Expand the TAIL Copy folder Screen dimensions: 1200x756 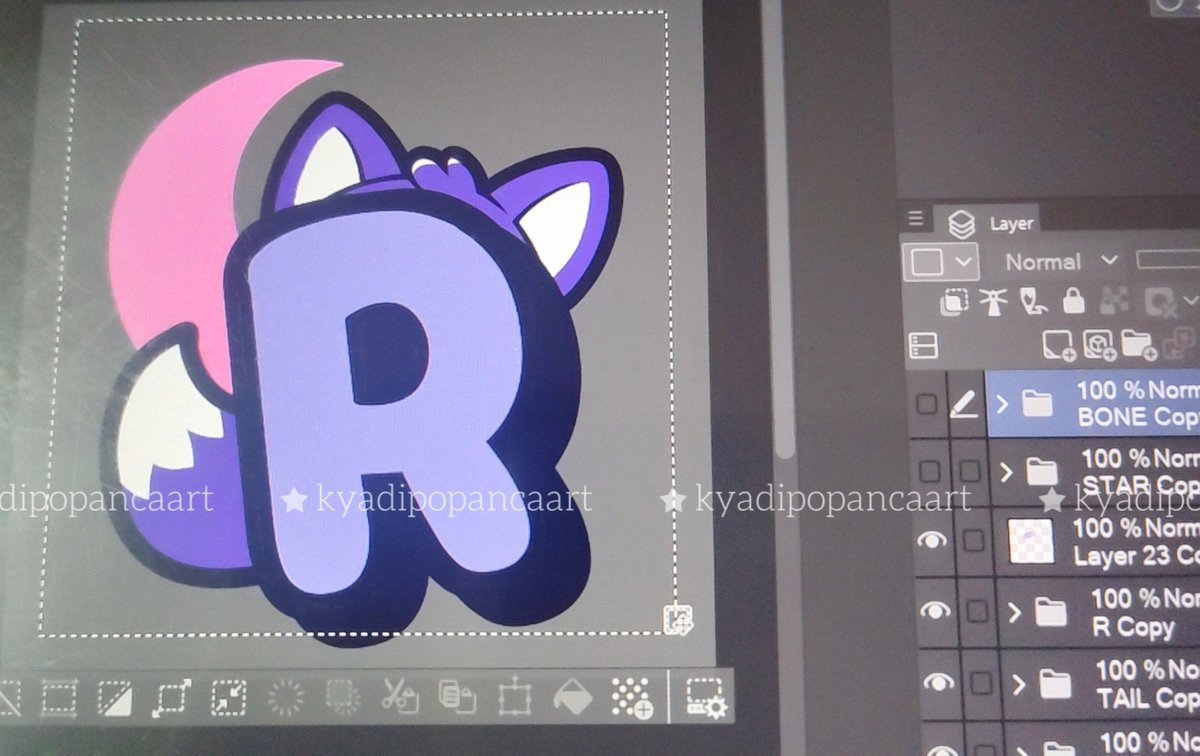point(1020,684)
